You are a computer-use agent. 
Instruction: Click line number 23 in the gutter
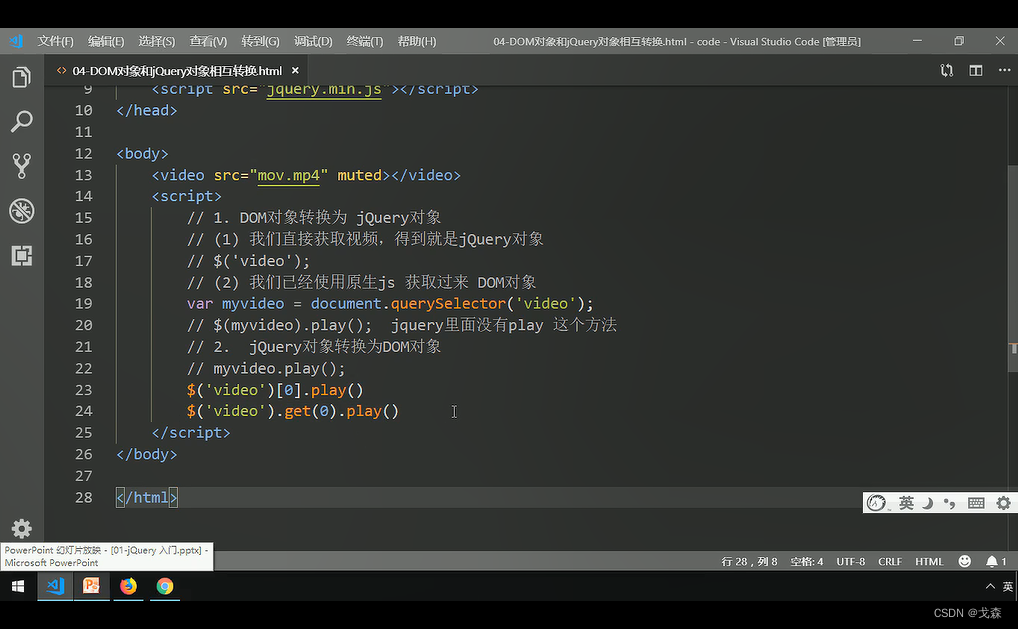point(84,390)
